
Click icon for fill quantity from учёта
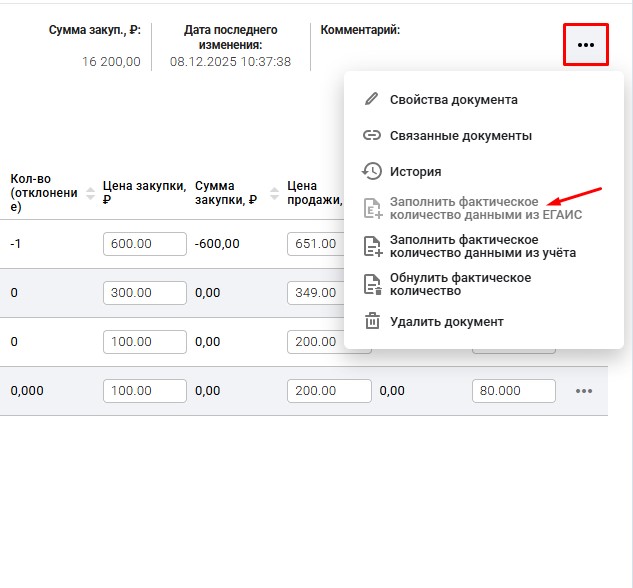[x=372, y=247]
